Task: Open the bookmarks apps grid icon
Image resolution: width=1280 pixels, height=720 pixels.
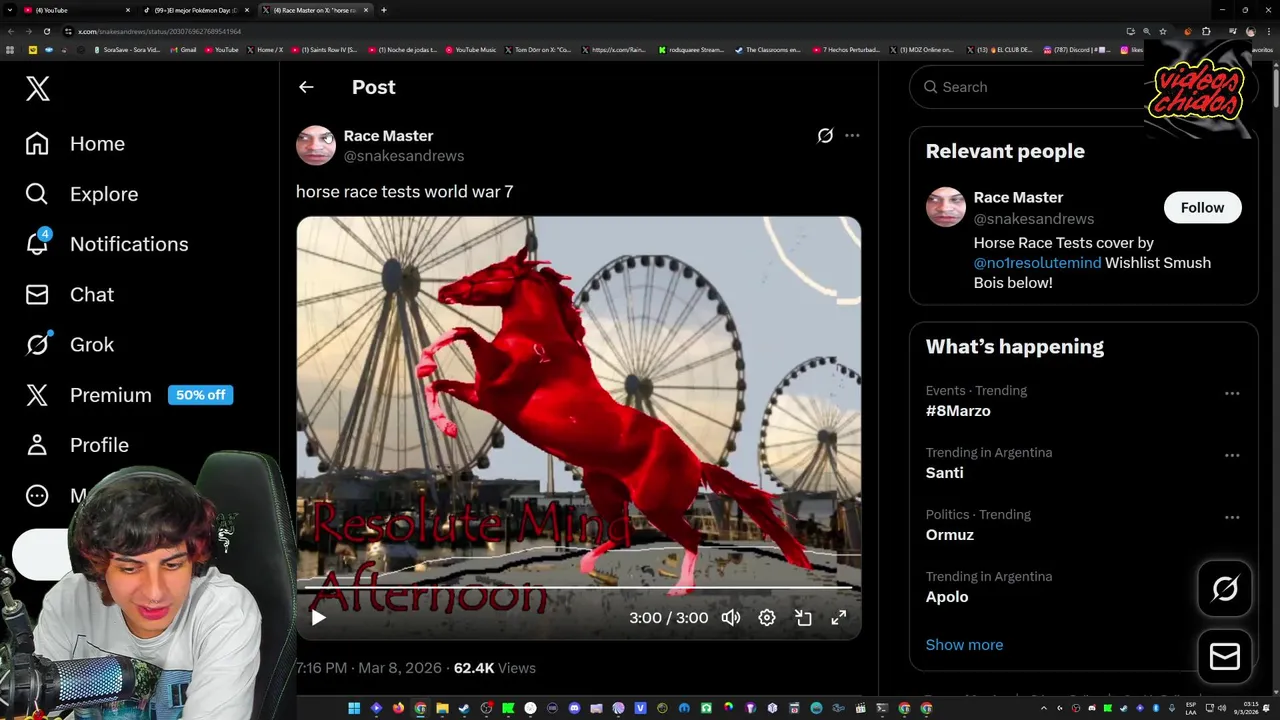Action: pyautogui.click(x=10, y=49)
